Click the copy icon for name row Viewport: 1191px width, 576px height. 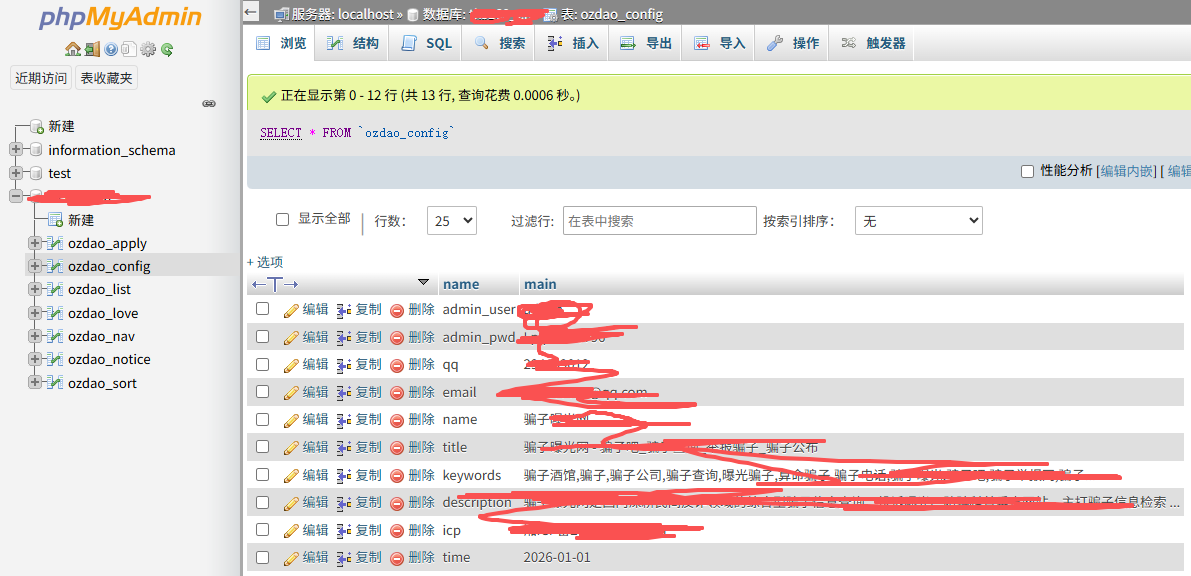(x=344, y=420)
